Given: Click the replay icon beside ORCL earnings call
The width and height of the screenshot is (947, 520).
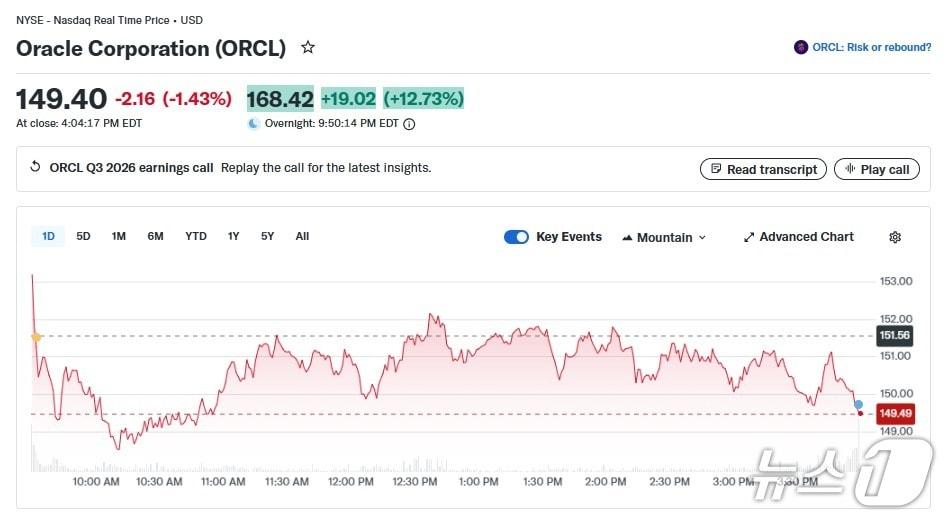Looking at the screenshot, I should click(35, 168).
